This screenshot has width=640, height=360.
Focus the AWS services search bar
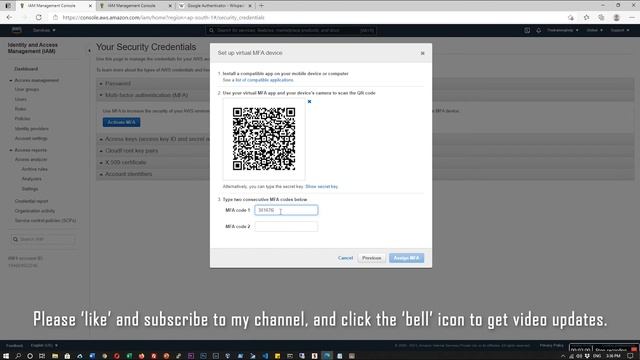(291, 30)
